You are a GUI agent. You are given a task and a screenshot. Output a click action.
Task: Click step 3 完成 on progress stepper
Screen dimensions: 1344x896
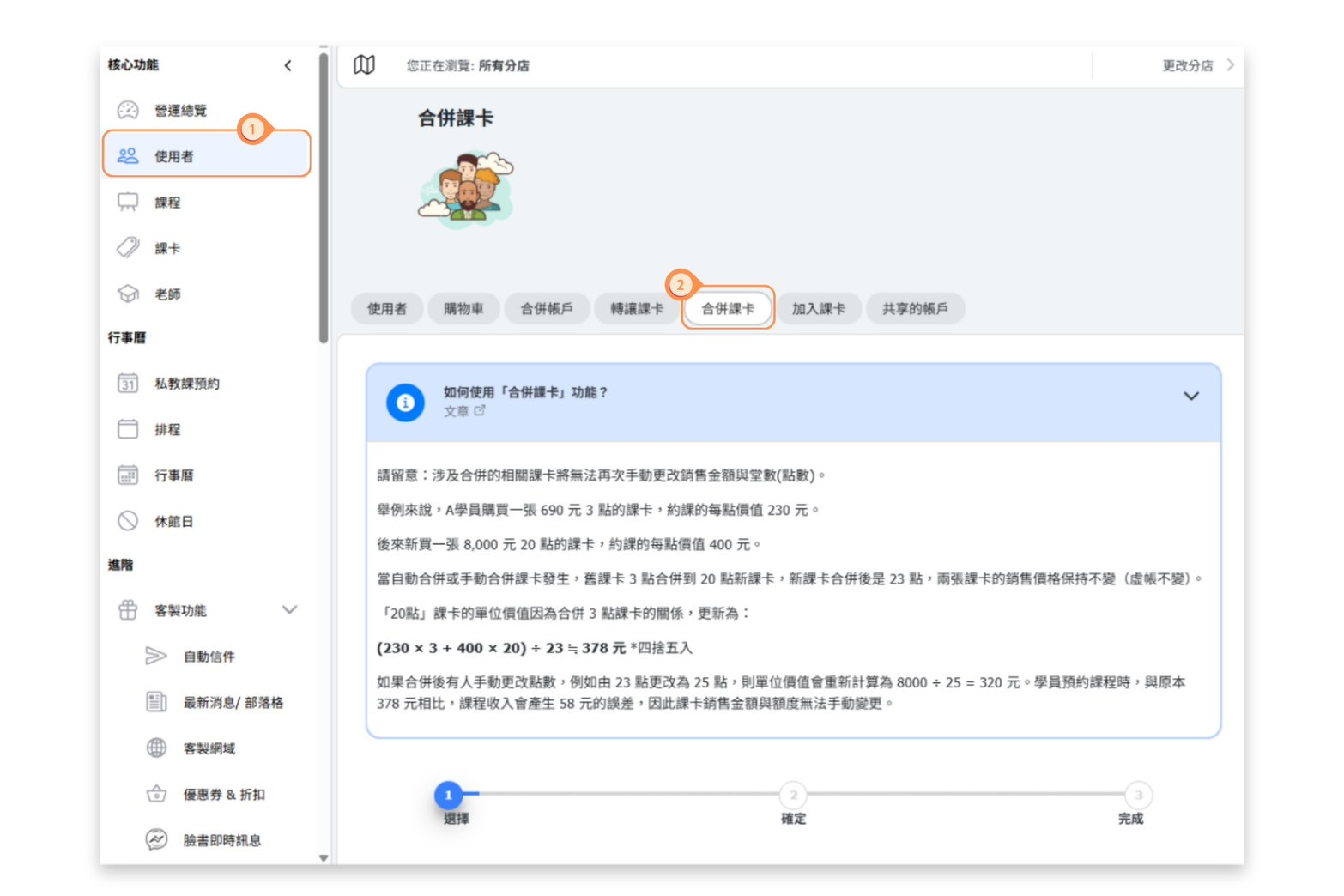(x=1138, y=796)
